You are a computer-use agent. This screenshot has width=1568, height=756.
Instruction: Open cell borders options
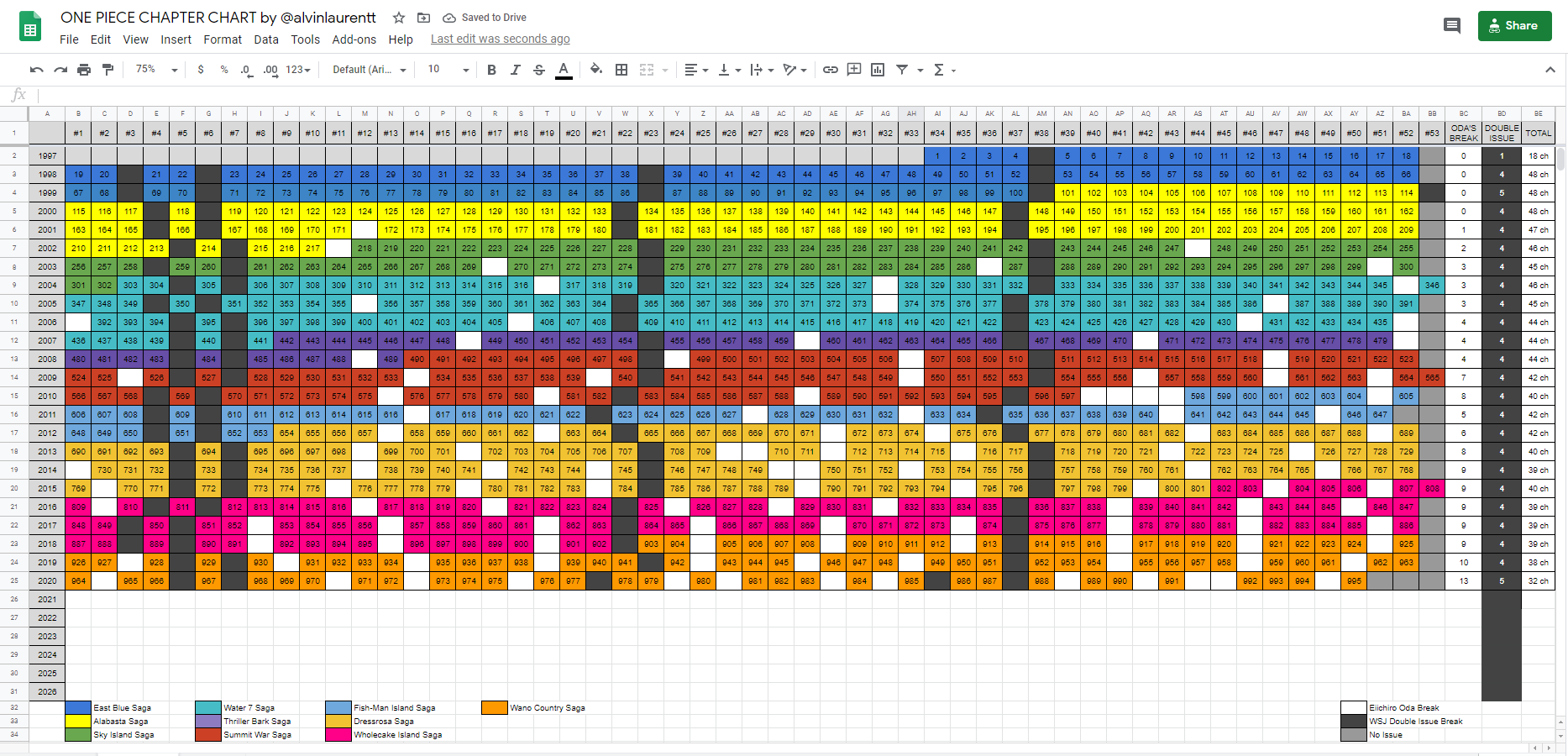621,70
